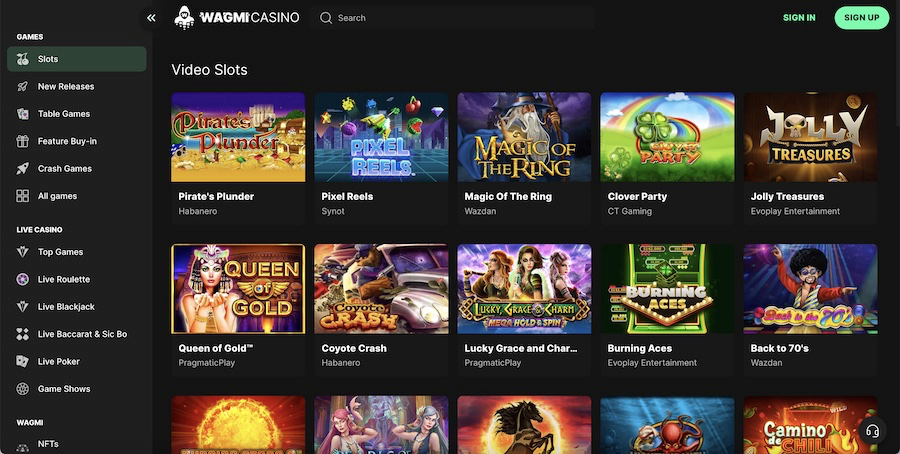Click the WAGMI Casino logo
900x454 pixels.
tap(237, 18)
